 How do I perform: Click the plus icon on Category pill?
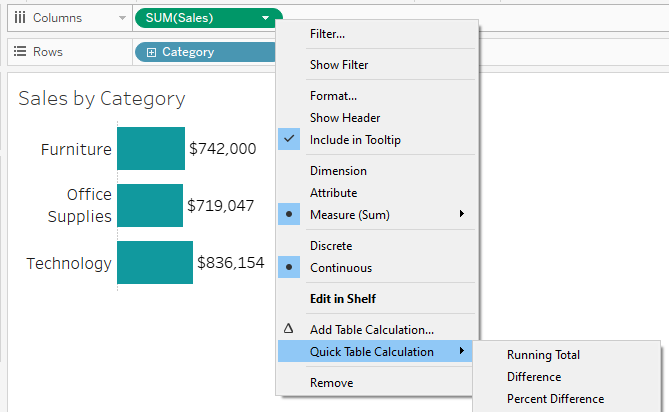point(151,52)
